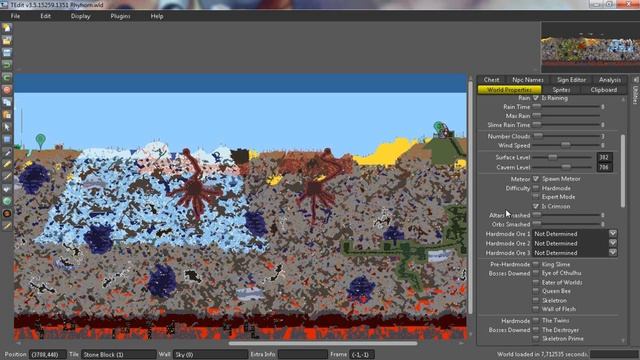Click the Number Clouds slider handle
Viewport: 640px width, 360px height.
[538, 136]
